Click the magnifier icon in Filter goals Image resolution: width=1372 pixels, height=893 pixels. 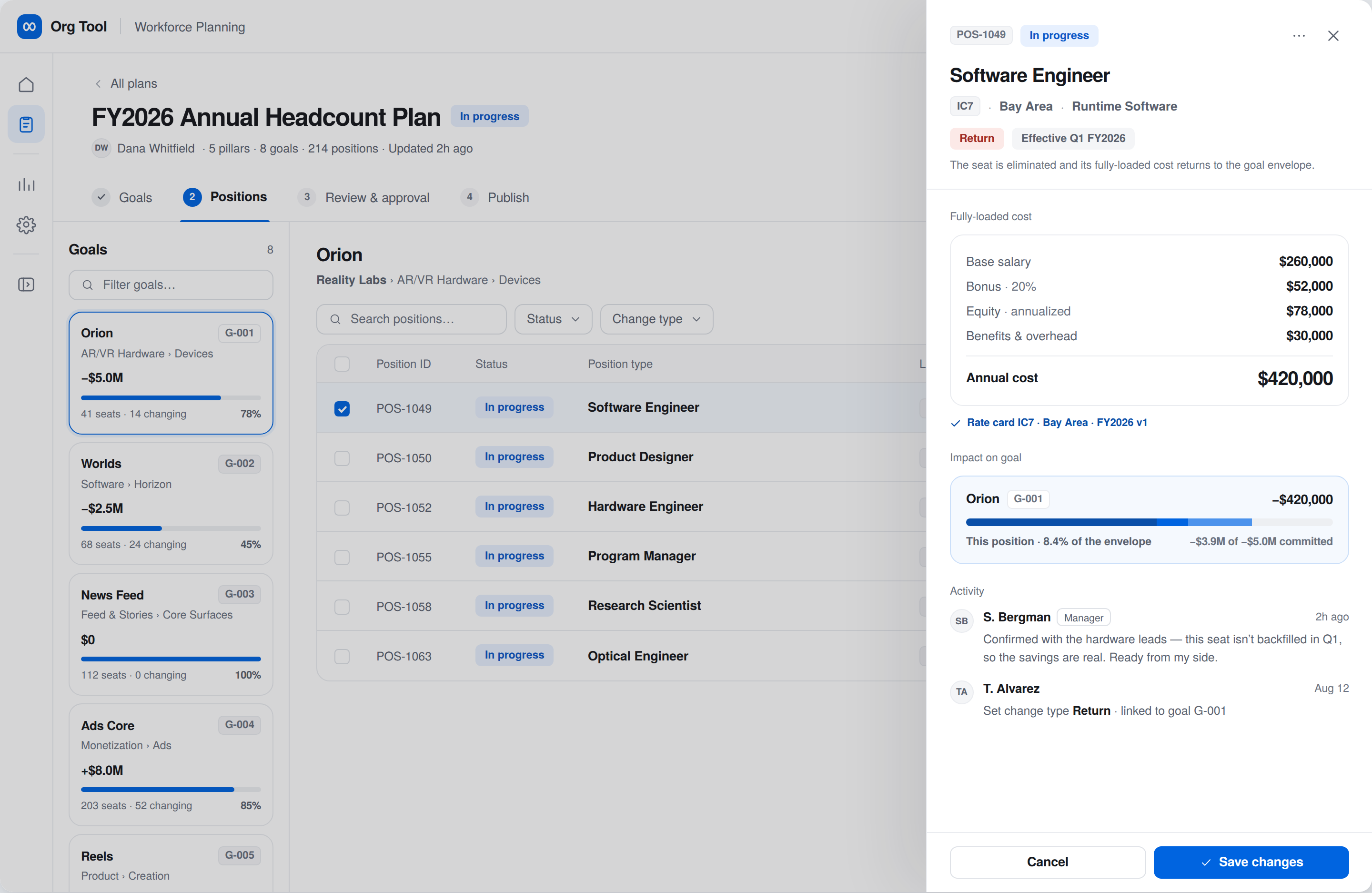88,285
